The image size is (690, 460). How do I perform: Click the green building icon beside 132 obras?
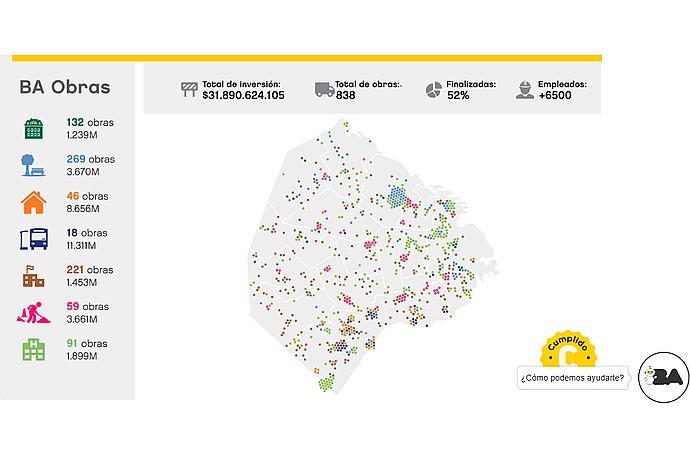coord(34,129)
